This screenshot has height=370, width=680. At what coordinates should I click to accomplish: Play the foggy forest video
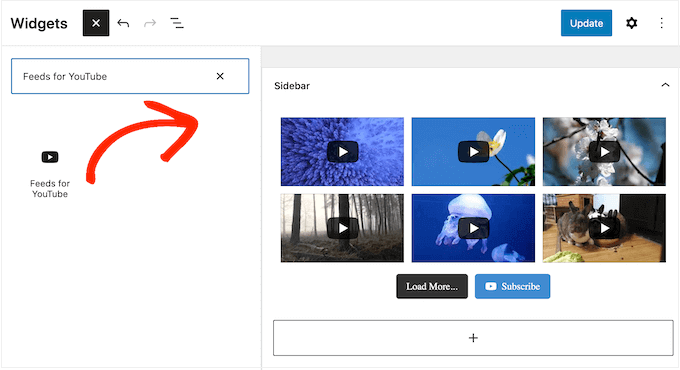tap(342, 228)
